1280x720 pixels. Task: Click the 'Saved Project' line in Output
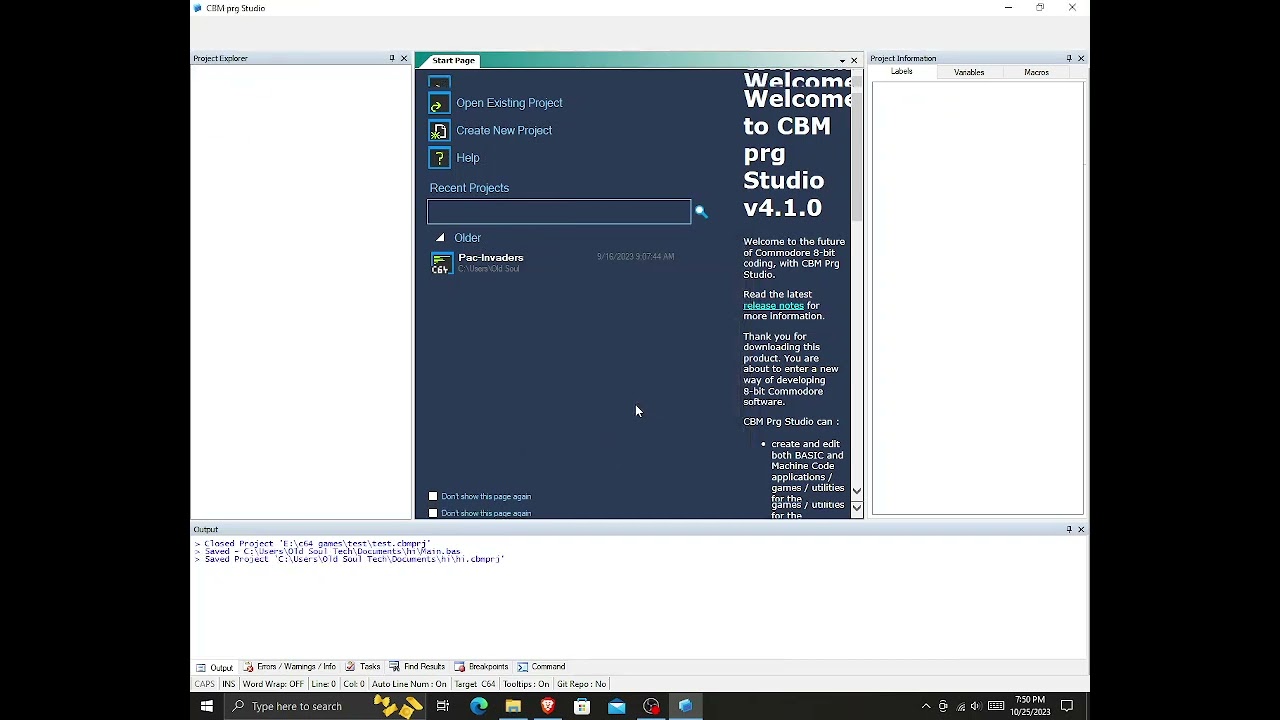click(350, 560)
